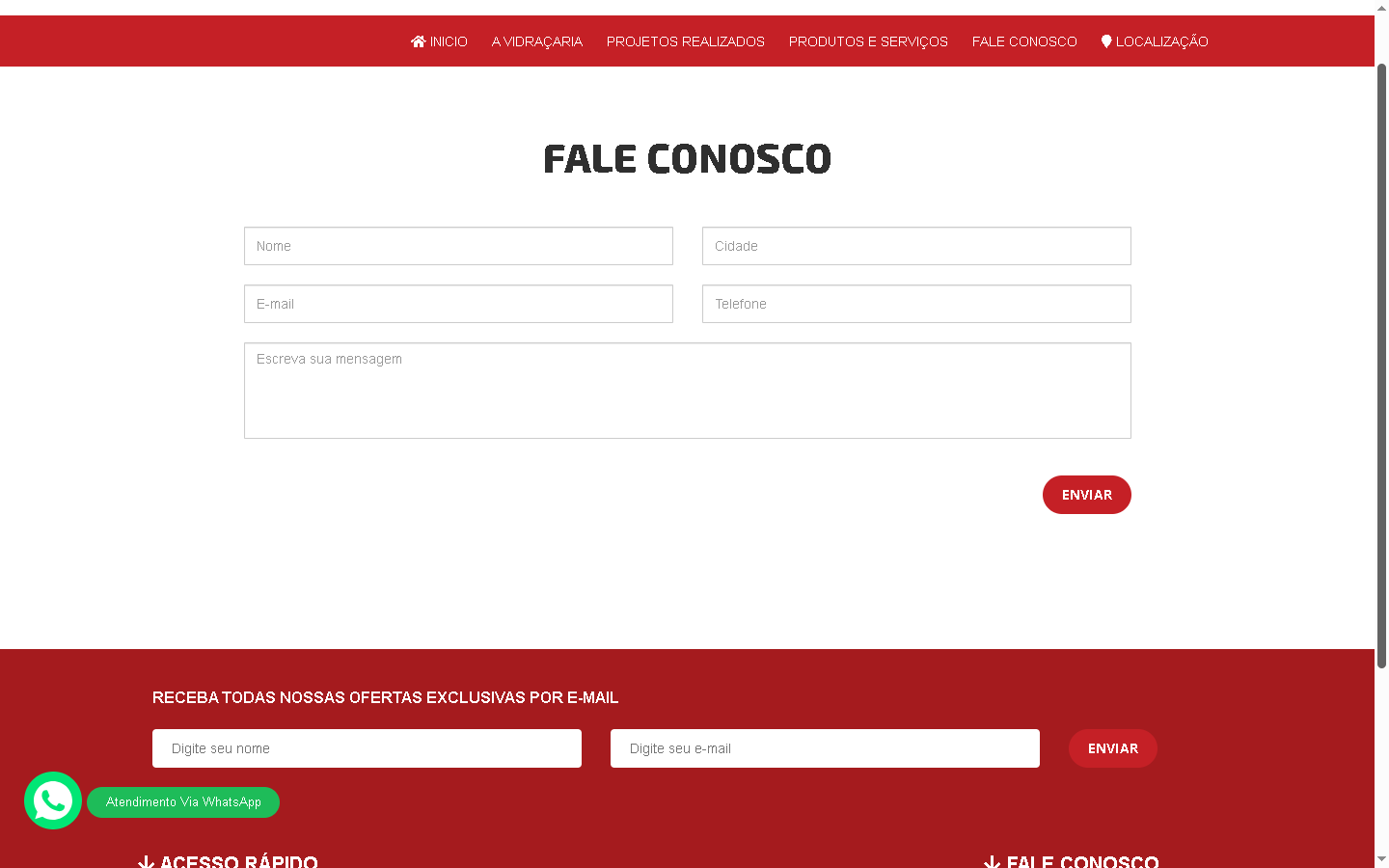
Task: Click the arrow icon beside footer FALE CONOSCO
Action: tap(992, 862)
